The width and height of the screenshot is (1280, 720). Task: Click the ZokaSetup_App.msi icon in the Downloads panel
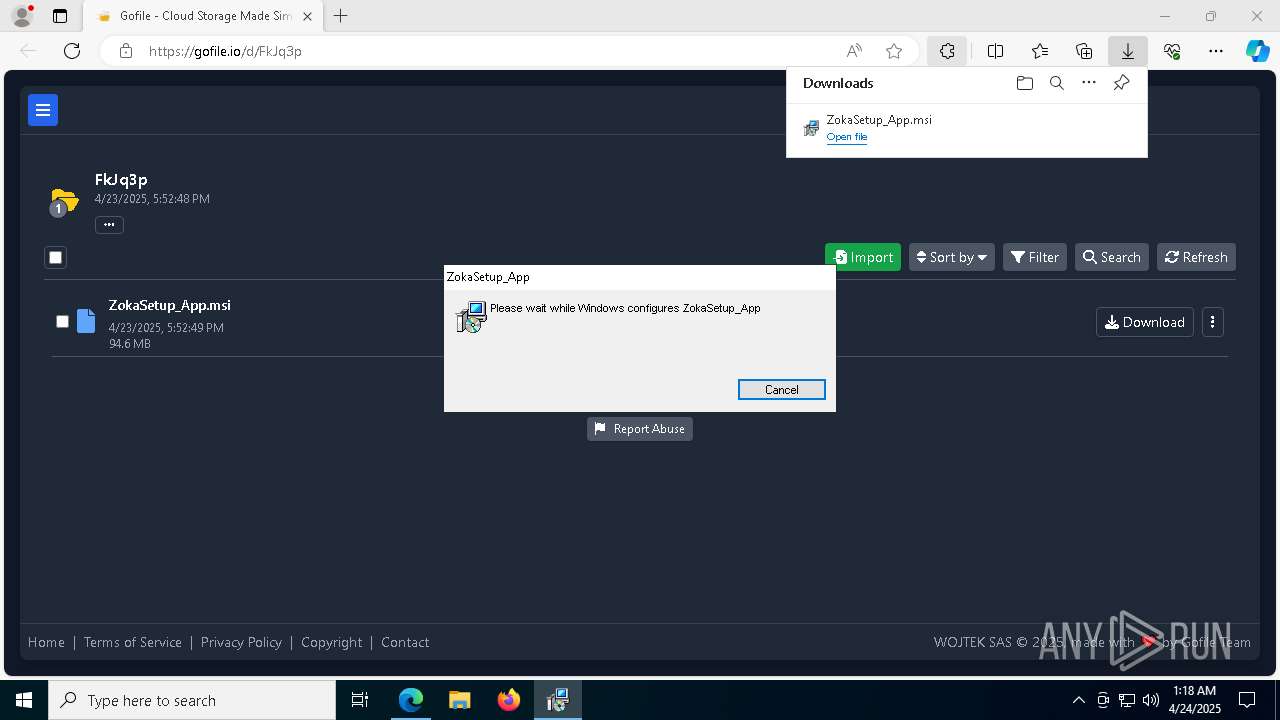pos(811,128)
